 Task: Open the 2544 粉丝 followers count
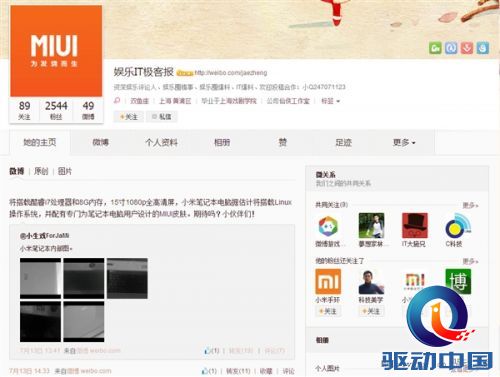(56, 111)
